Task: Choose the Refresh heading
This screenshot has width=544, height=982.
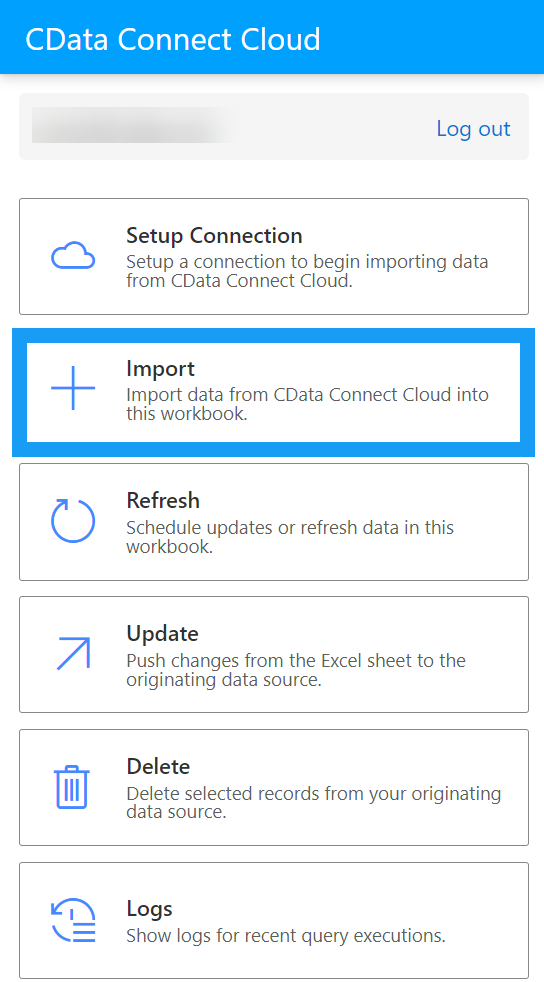Action: (x=163, y=500)
